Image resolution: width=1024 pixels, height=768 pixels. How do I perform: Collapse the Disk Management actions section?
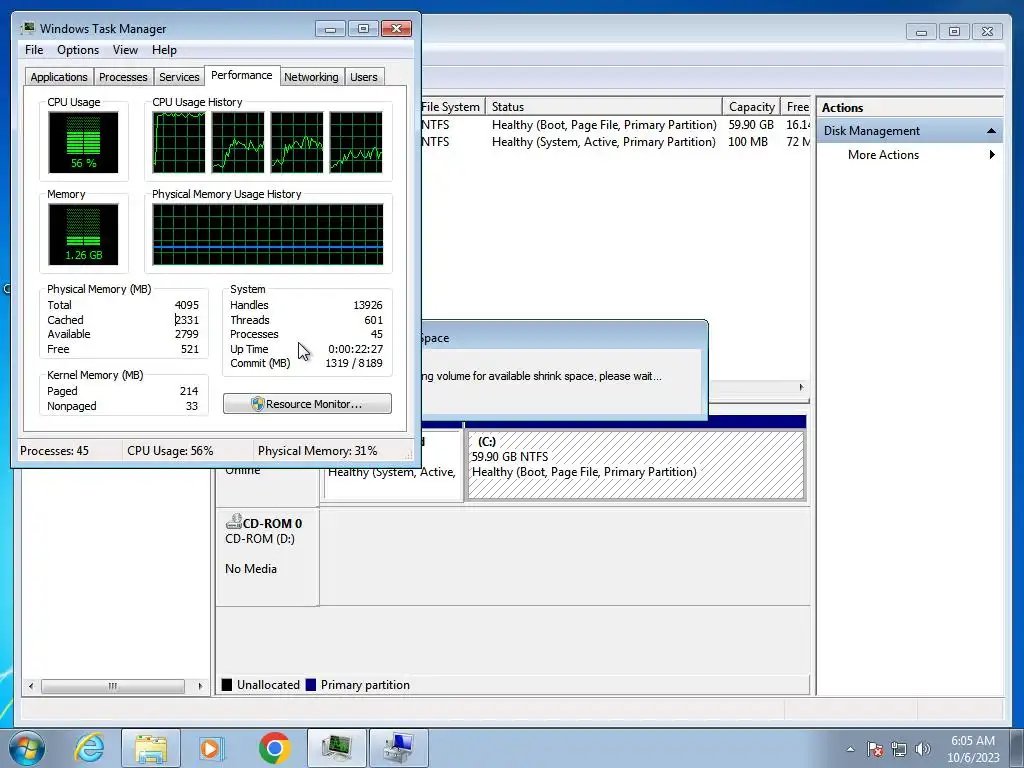[991, 131]
